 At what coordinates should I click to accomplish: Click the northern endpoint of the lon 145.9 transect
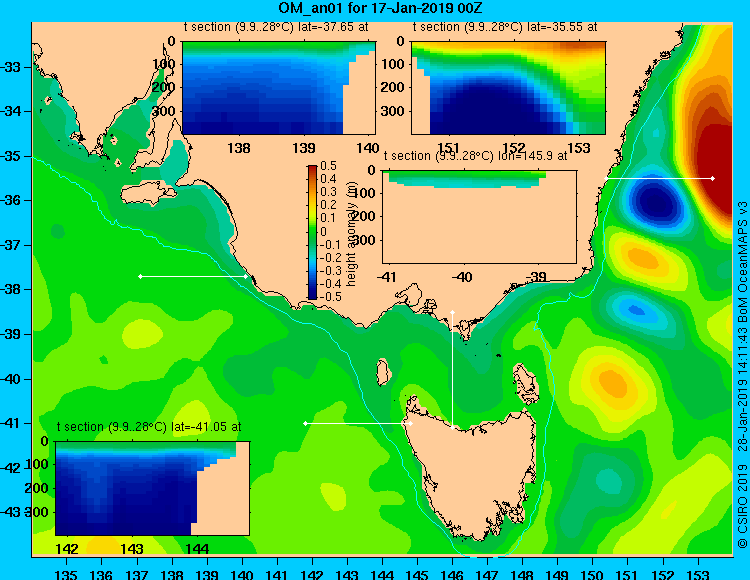point(452,312)
